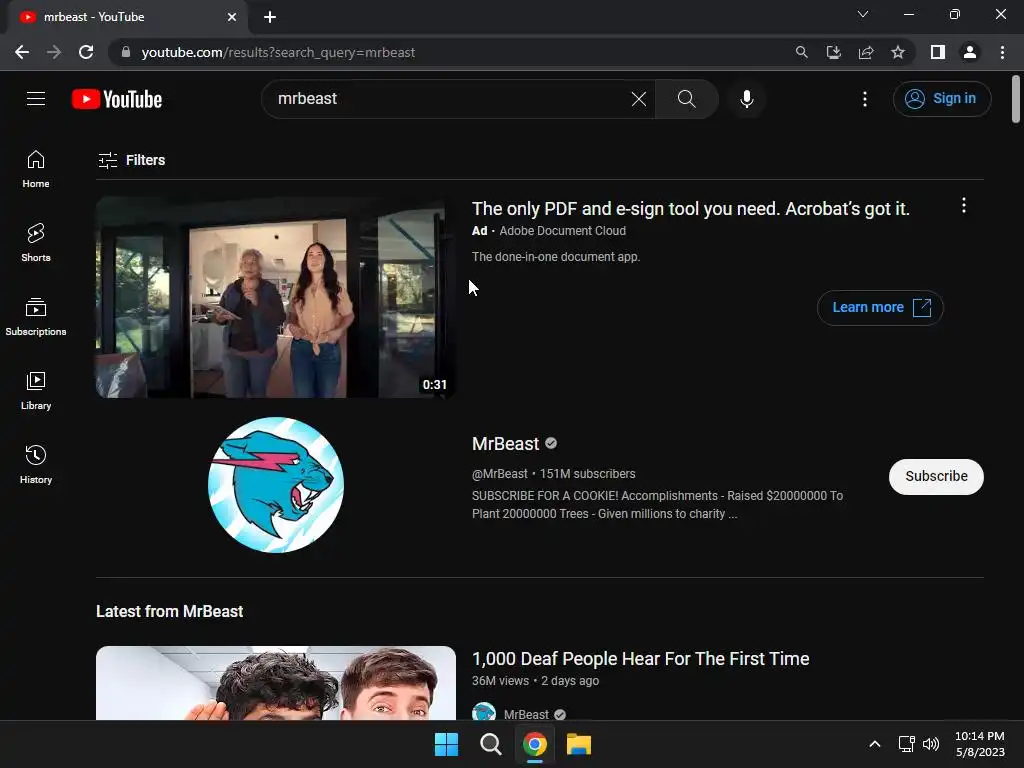Viewport: 1024px width, 768px height.
Task: Start voice search with microphone
Action: 746,99
